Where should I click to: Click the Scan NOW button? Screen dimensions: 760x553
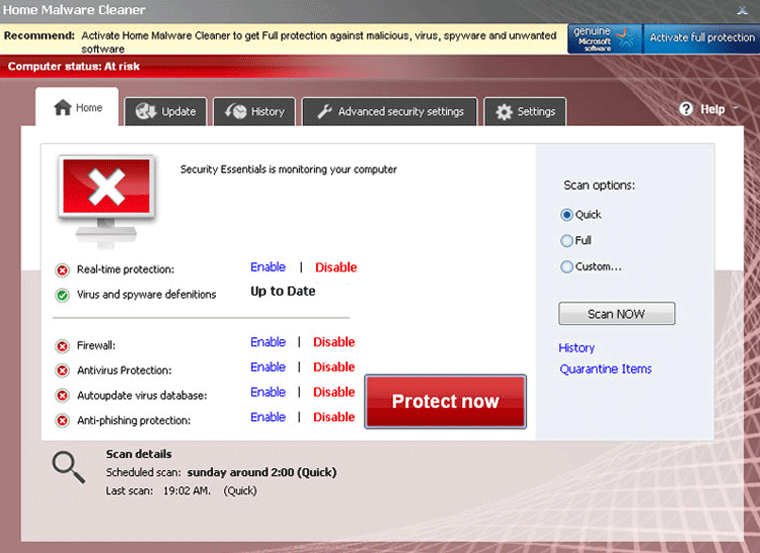pyautogui.click(x=616, y=314)
